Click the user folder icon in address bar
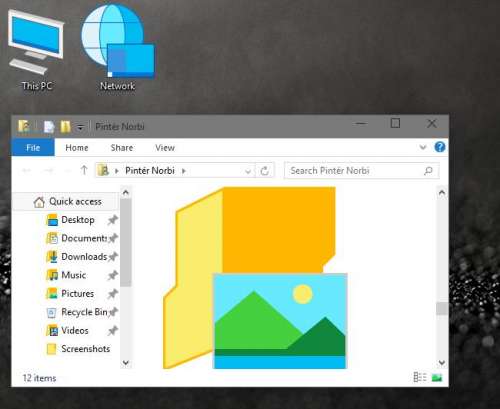 pos(103,171)
